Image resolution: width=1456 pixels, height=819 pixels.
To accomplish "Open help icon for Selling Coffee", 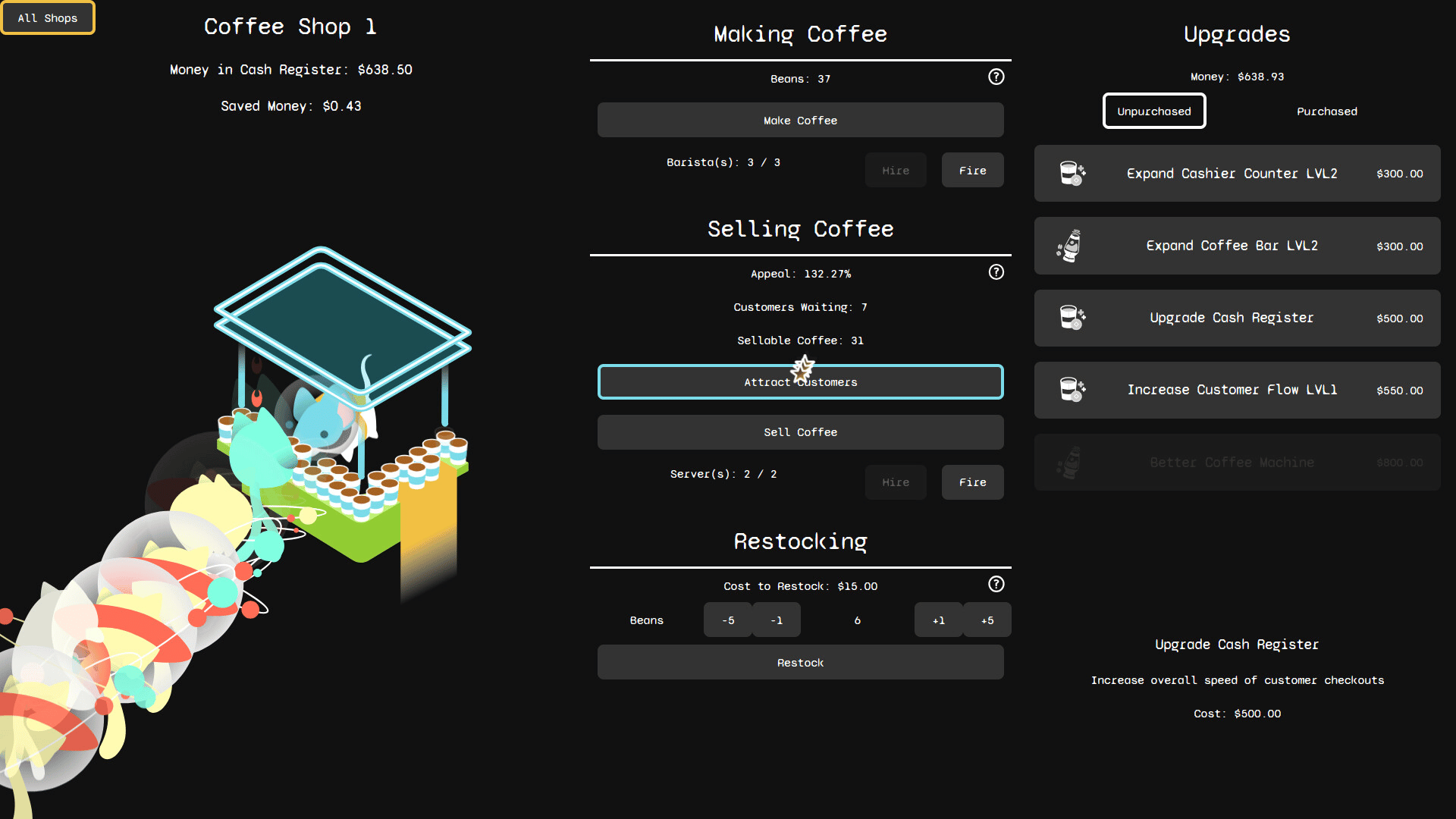I will (x=996, y=272).
